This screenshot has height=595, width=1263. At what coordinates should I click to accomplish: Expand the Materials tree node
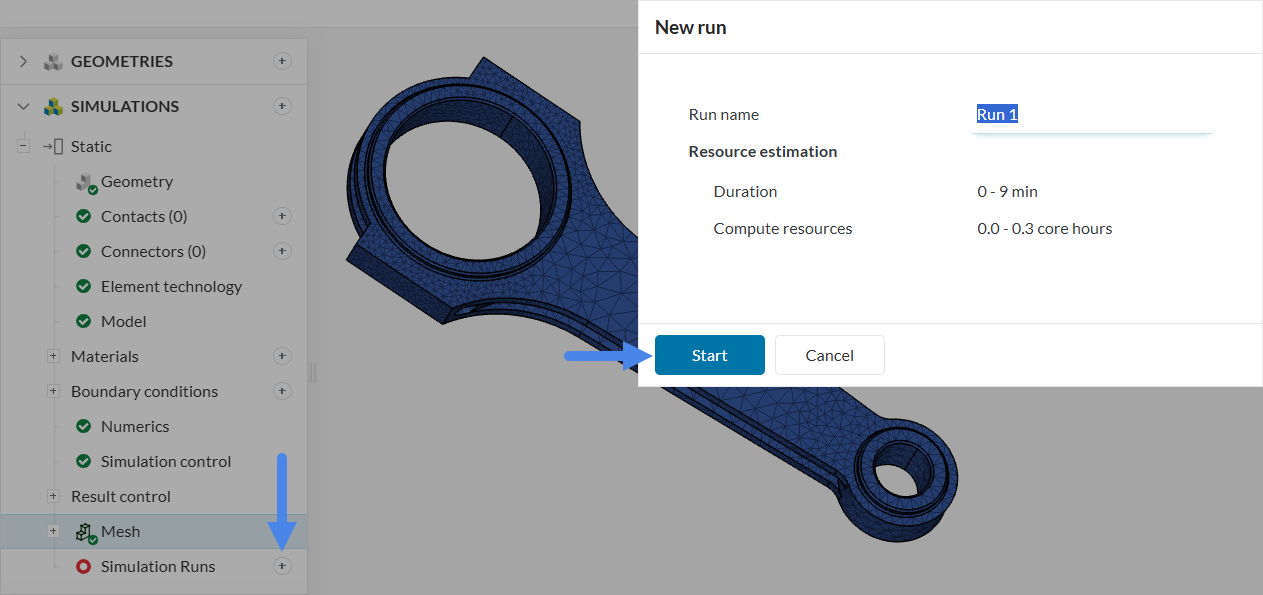53,356
